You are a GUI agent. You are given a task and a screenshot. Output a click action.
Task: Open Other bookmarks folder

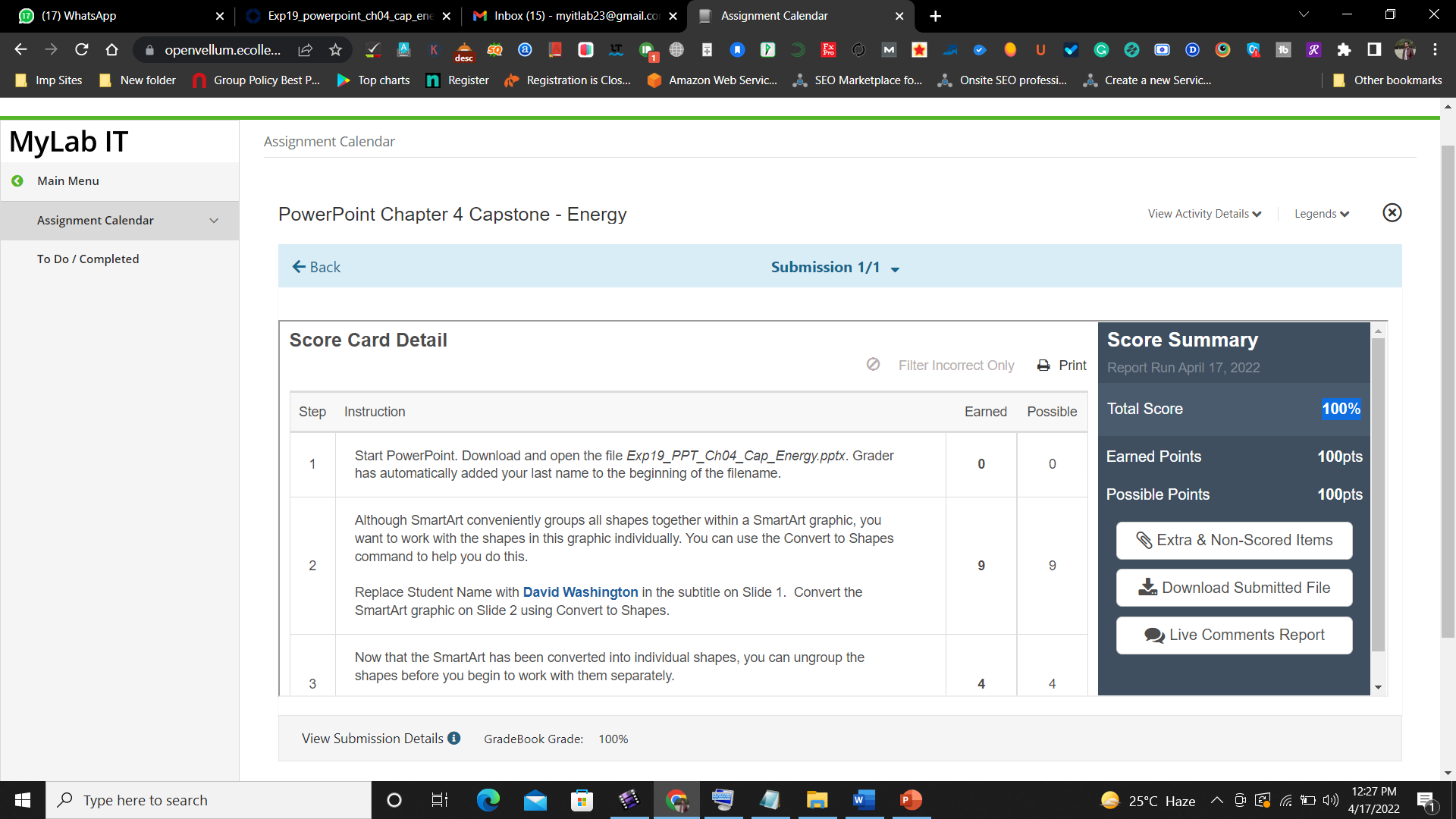(1388, 80)
